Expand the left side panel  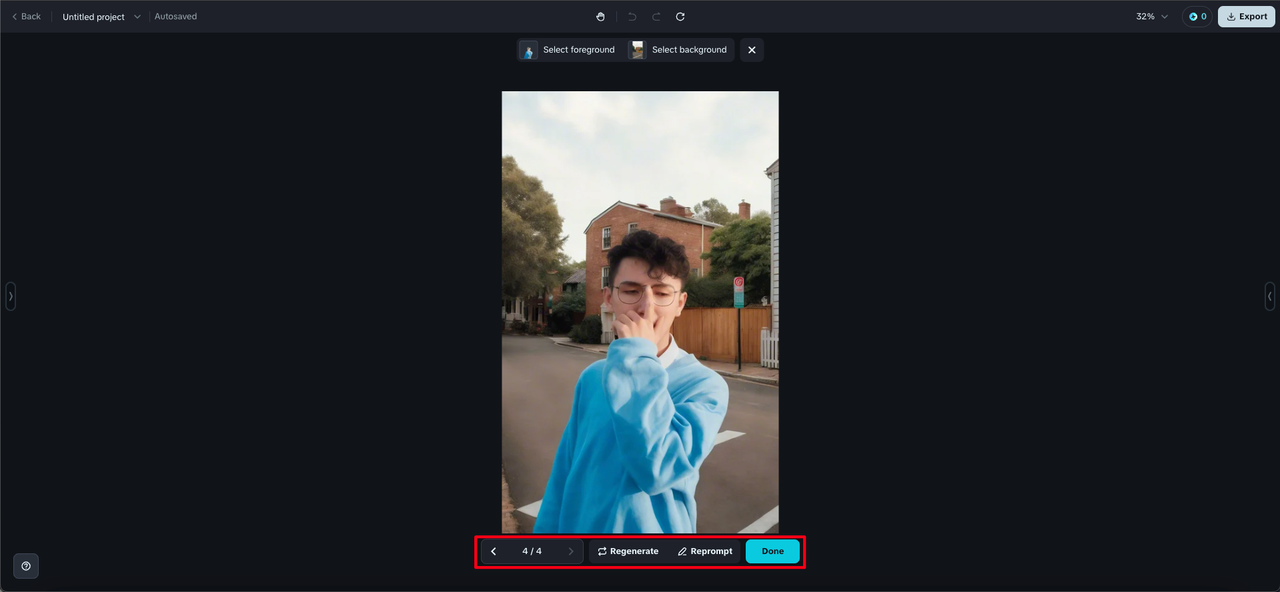[10, 296]
